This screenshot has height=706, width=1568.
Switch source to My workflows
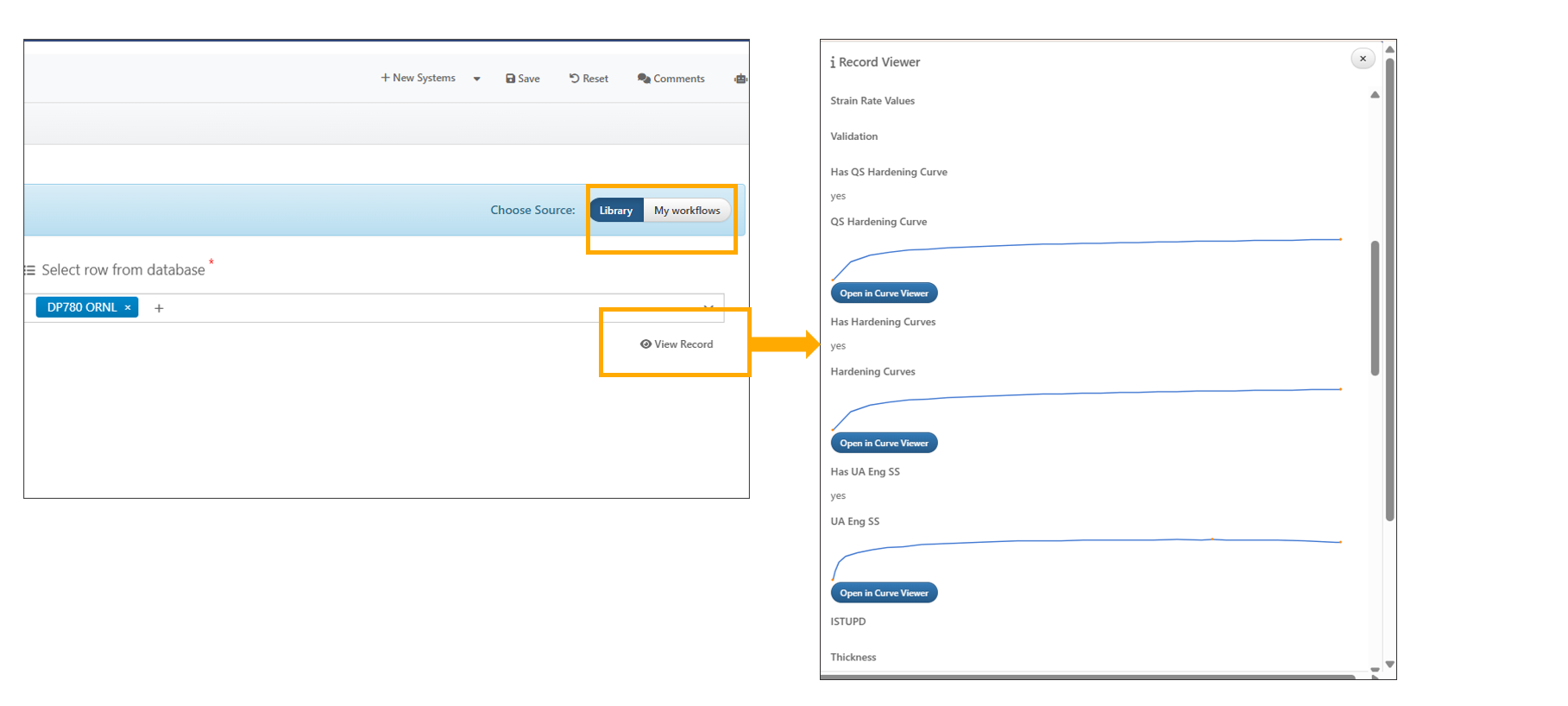coord(687,211)
